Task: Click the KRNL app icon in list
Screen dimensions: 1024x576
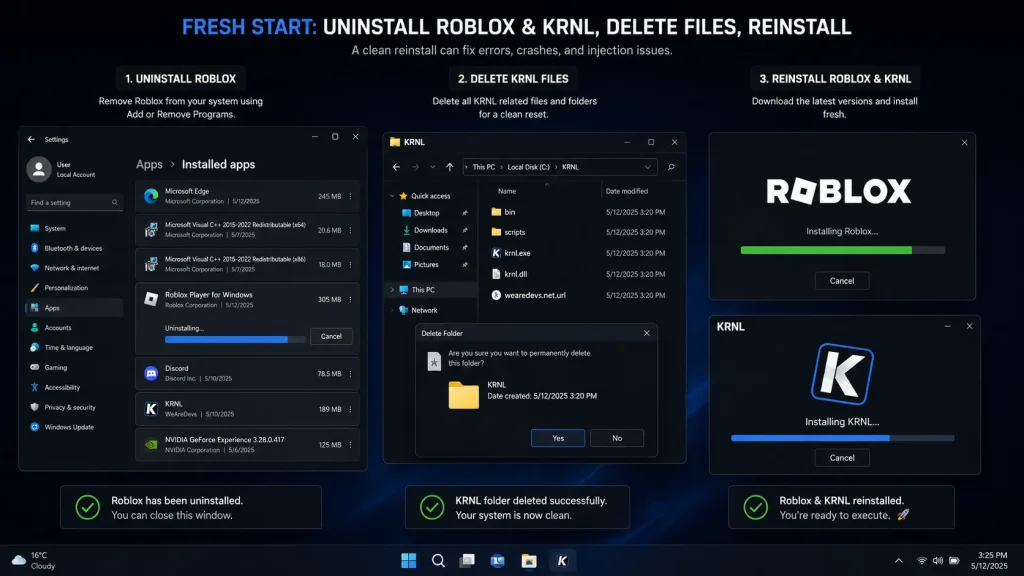Action: pos(151,409)
